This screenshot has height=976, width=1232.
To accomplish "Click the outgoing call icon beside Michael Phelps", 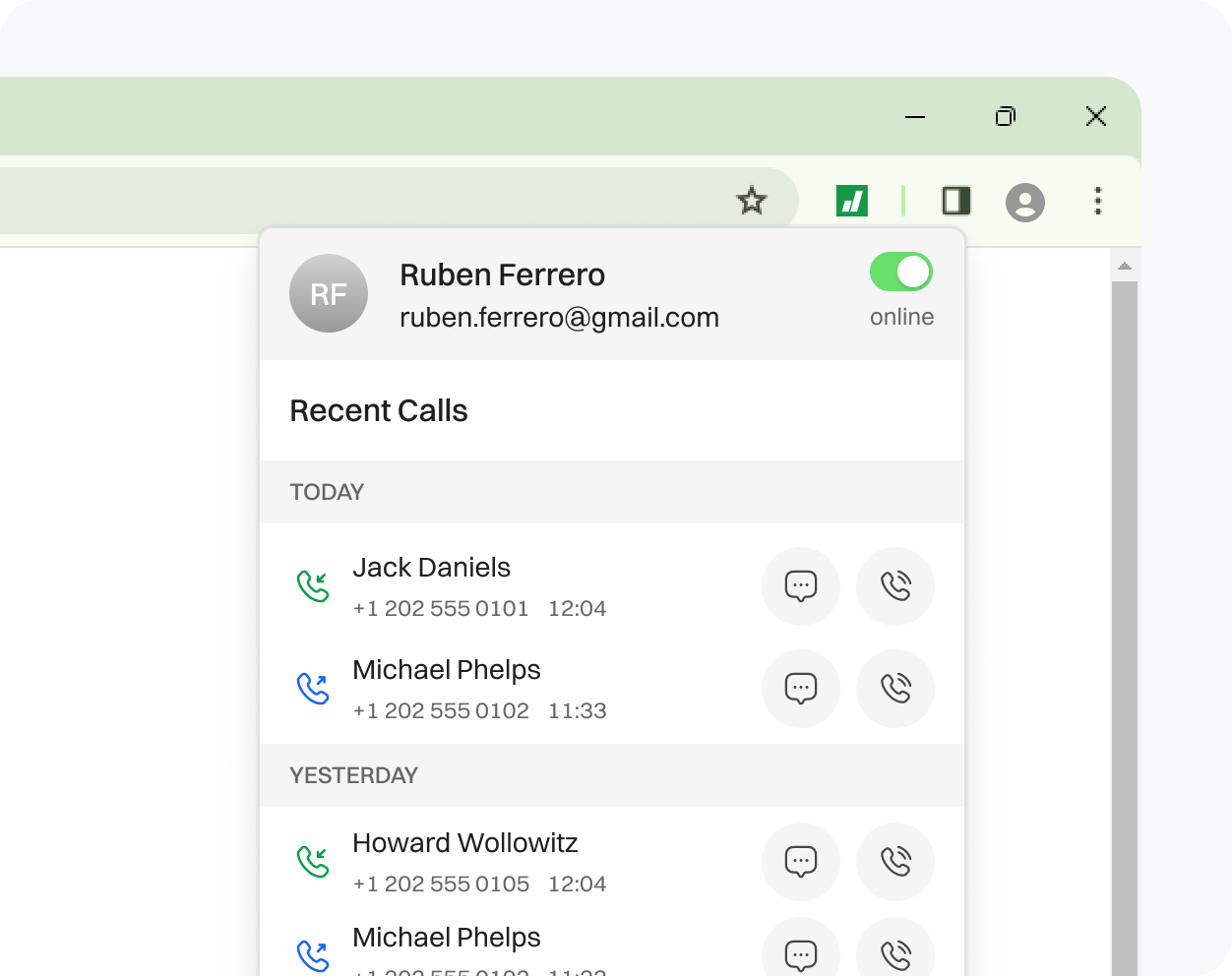I will (312, 688).
